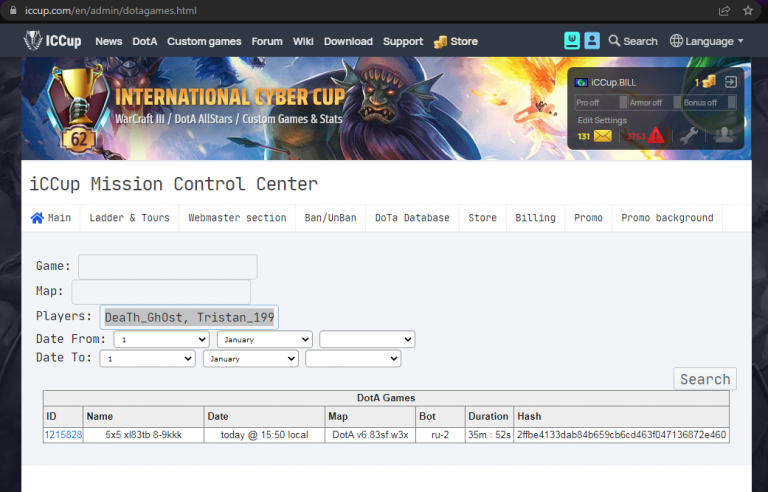This screenshot has width=768, height=492.
Task: Open the Date To month dropdown
Action: [251, 358]
